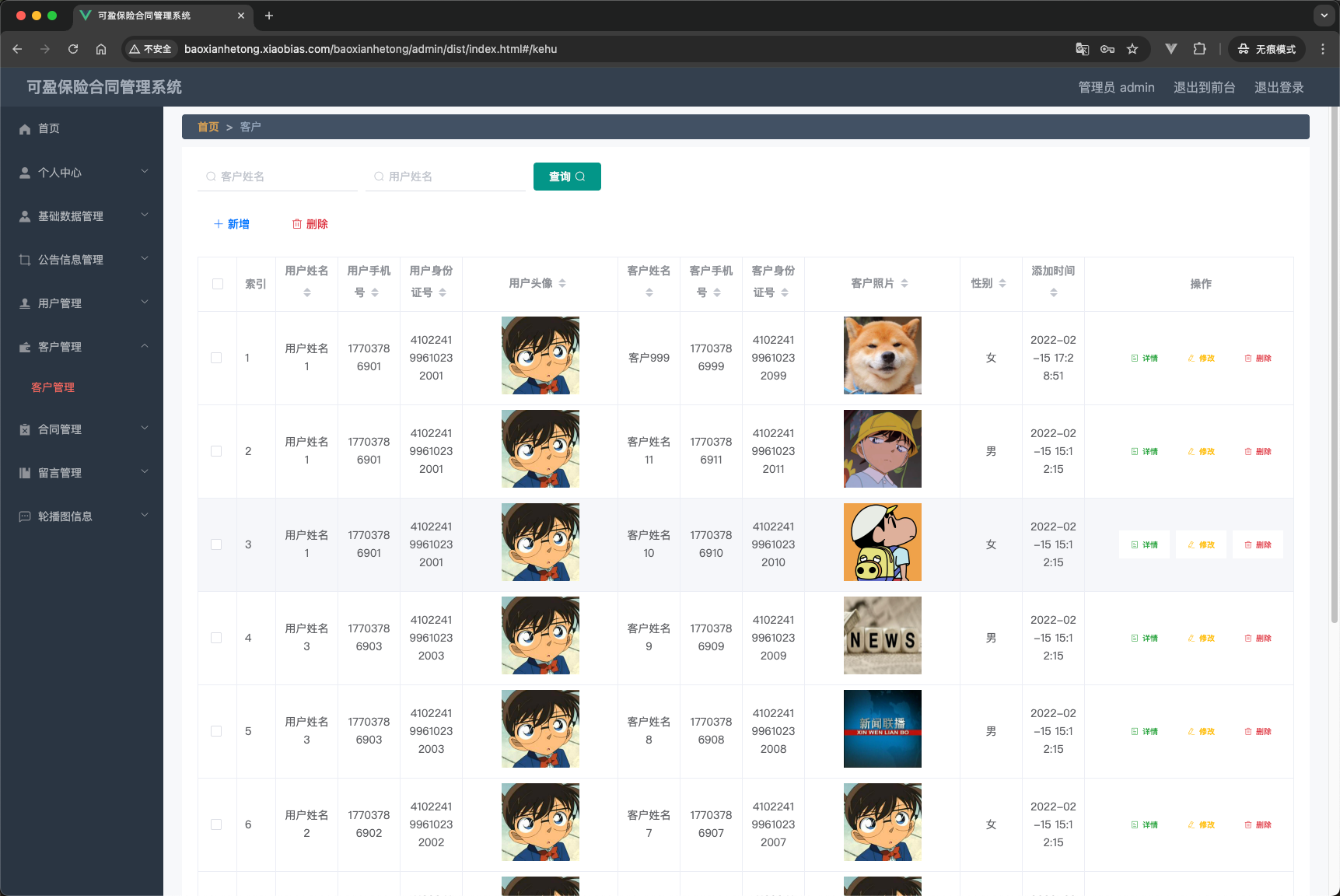Click the bulk 删除 button above table
This screenshot has width=1340, height=896.
pos(310,224)
